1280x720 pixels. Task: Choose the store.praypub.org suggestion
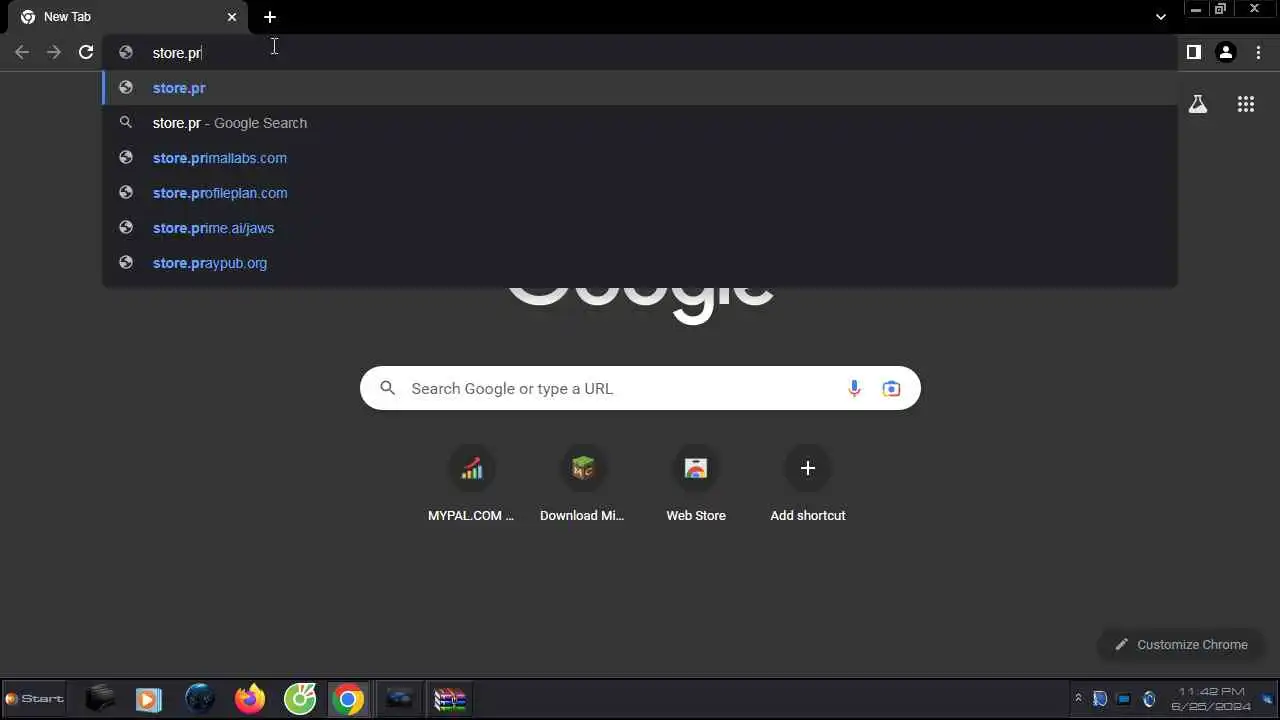[640, 263]
